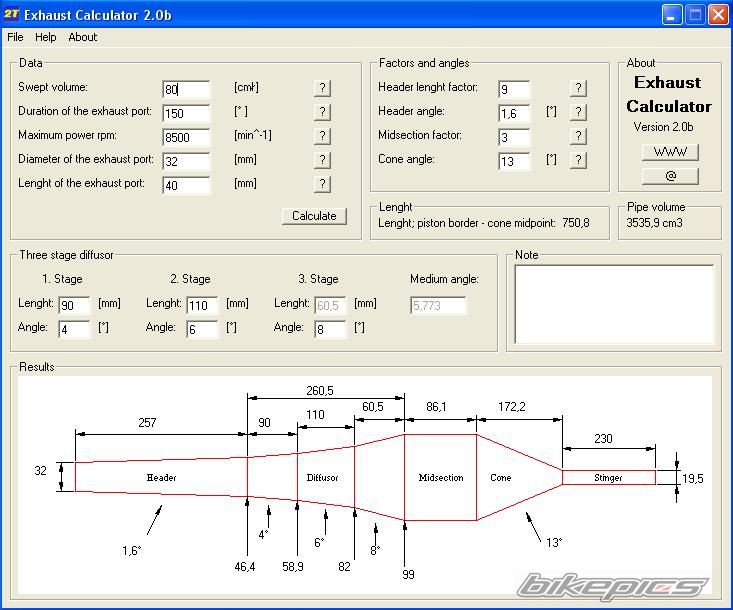Click the 2. Stage Angle field
This screenshot has height=610, width=733.
(x=202, y=329)
